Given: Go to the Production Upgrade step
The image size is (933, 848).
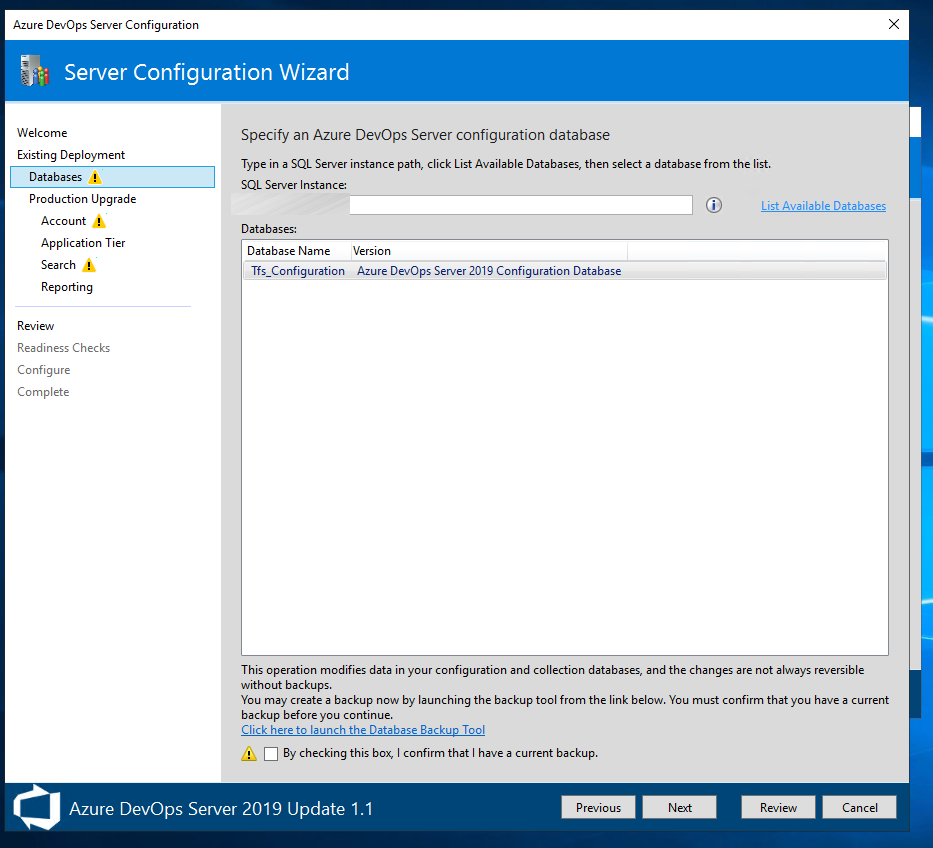Looking at the screenshot, I should (x=83, y=199).
